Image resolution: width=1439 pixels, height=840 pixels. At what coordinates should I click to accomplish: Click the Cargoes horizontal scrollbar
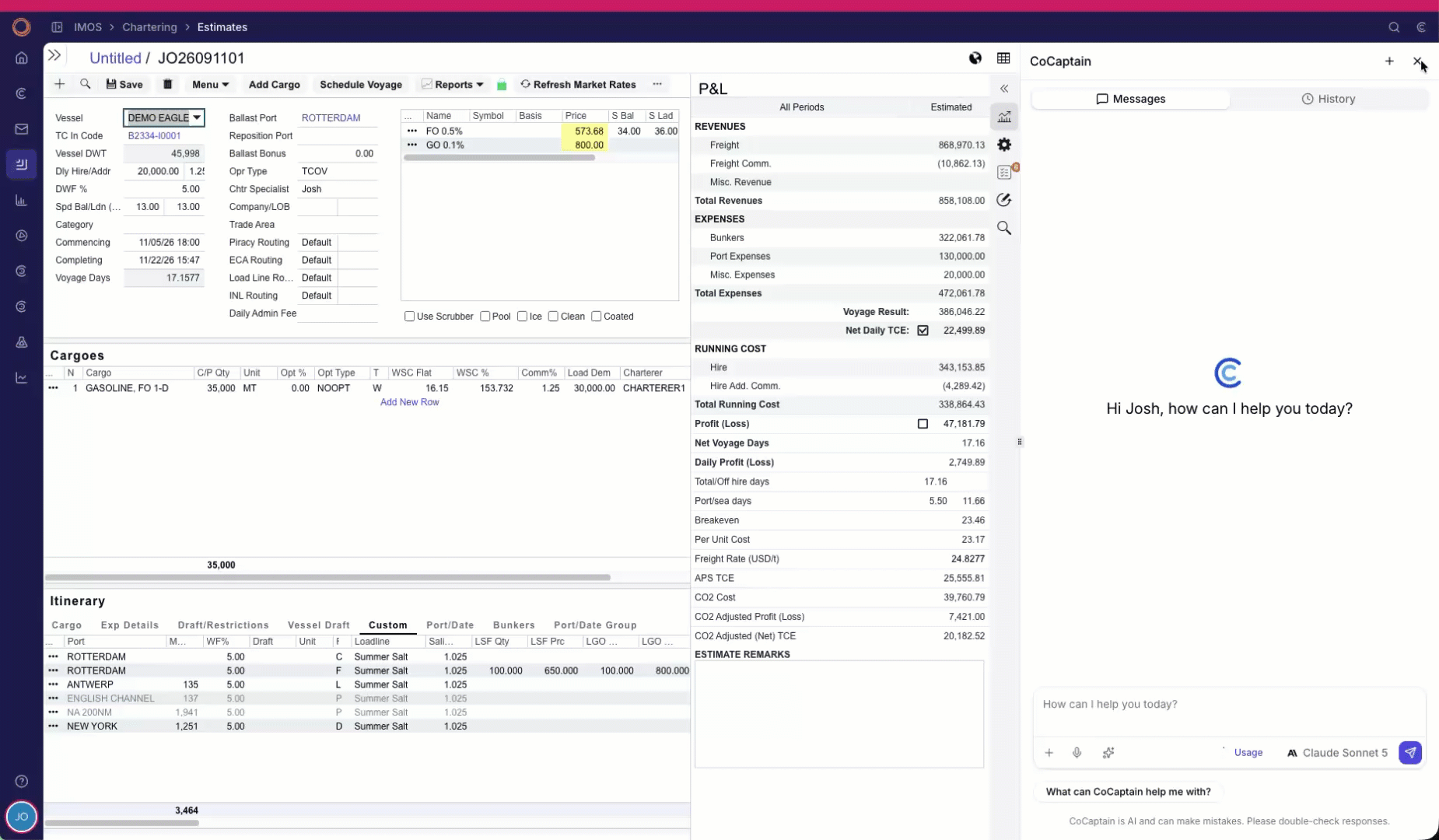327,577
